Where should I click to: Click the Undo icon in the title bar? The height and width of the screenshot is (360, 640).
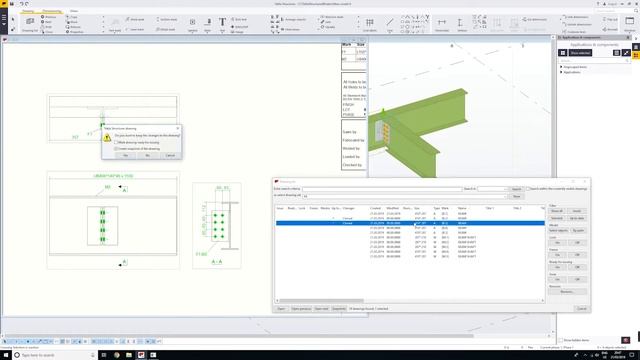(x=21, y=4)
